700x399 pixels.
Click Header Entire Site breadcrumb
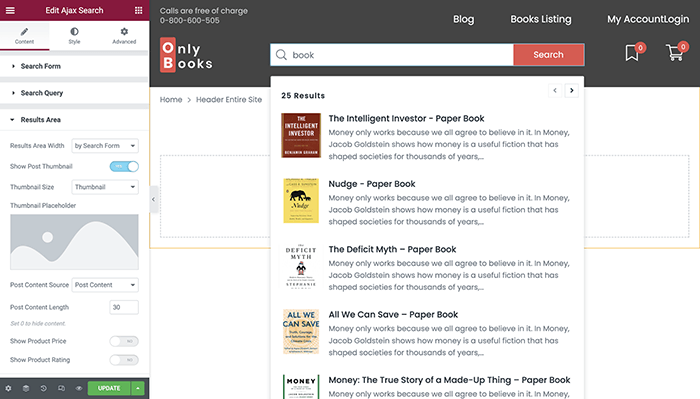coord(229,100)
